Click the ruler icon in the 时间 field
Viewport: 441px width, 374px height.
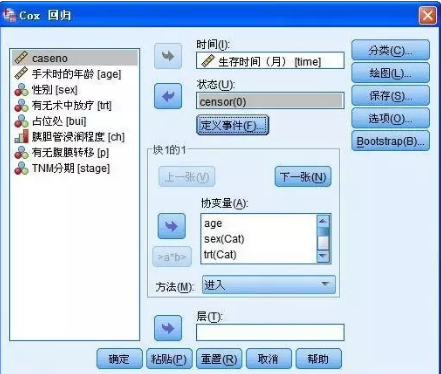(x=207, y=61)
